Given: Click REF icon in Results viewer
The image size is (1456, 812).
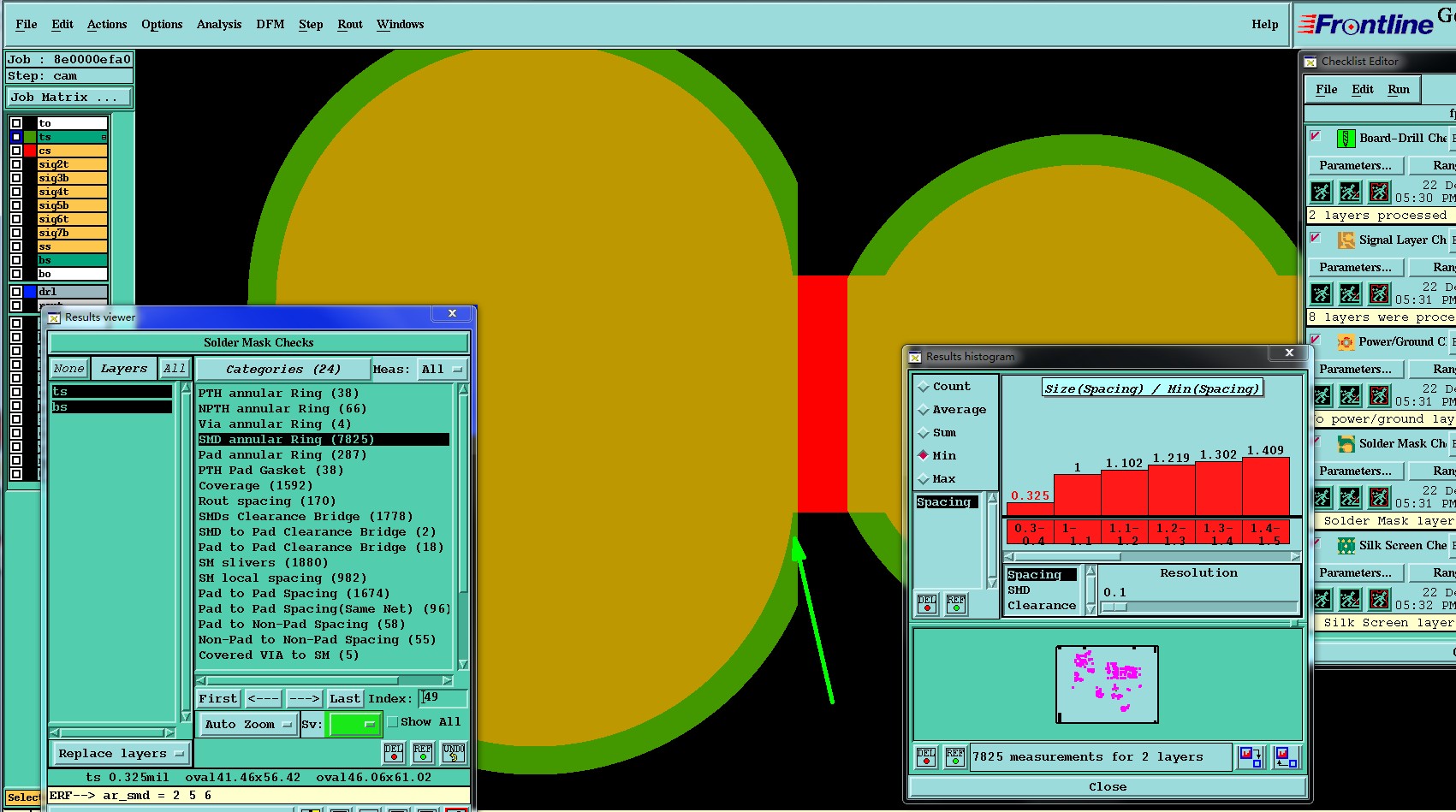Looking at the screenshot, I should (x=423, y=753).
